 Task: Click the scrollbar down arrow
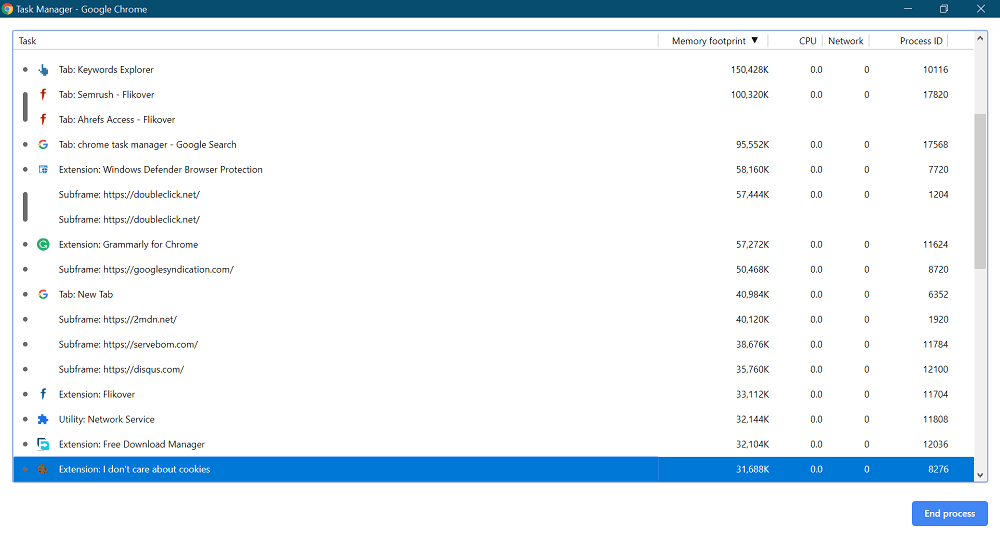pos(980,475)
